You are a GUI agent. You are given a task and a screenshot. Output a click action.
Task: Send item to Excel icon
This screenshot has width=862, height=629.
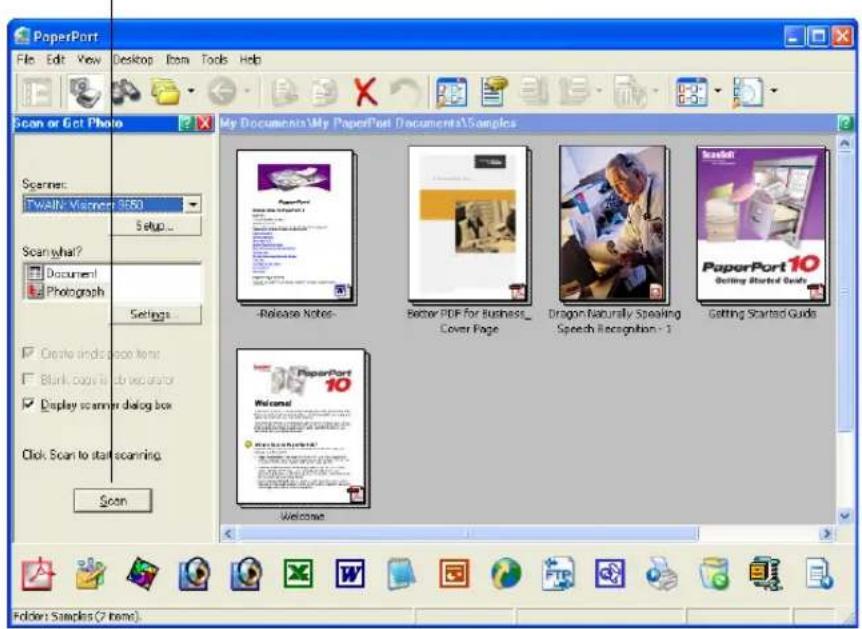[298, 573]
